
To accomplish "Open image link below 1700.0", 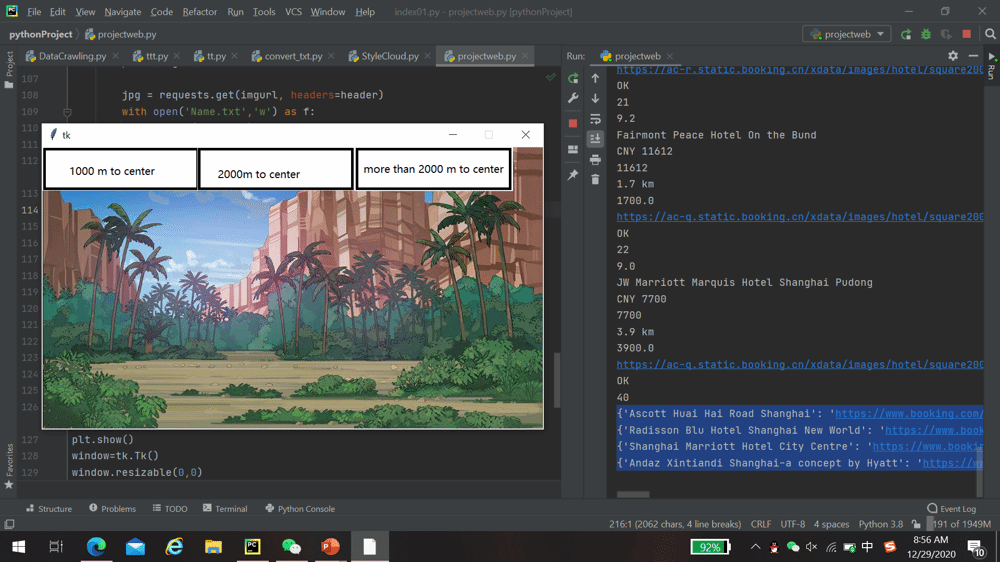I will [800, 217].
